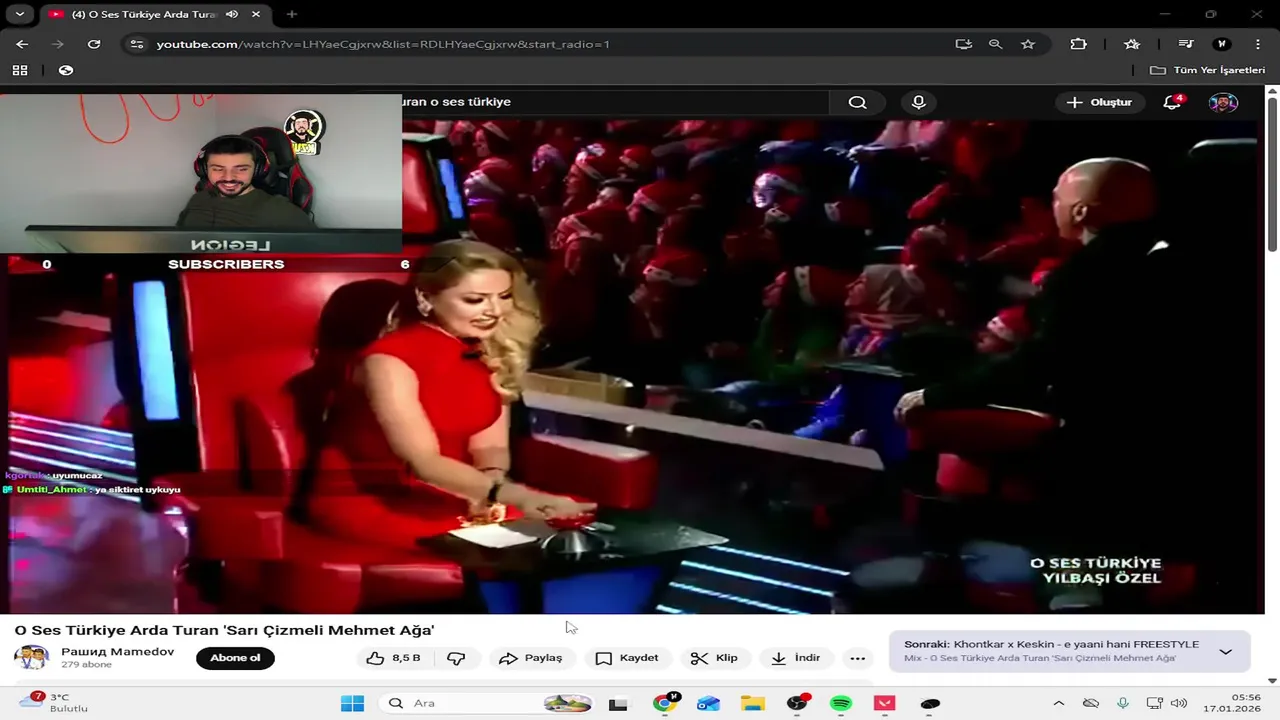Open the Chrome profile avatar
Viewport: 1280px width, 720px height.
tap(1221, 44)
